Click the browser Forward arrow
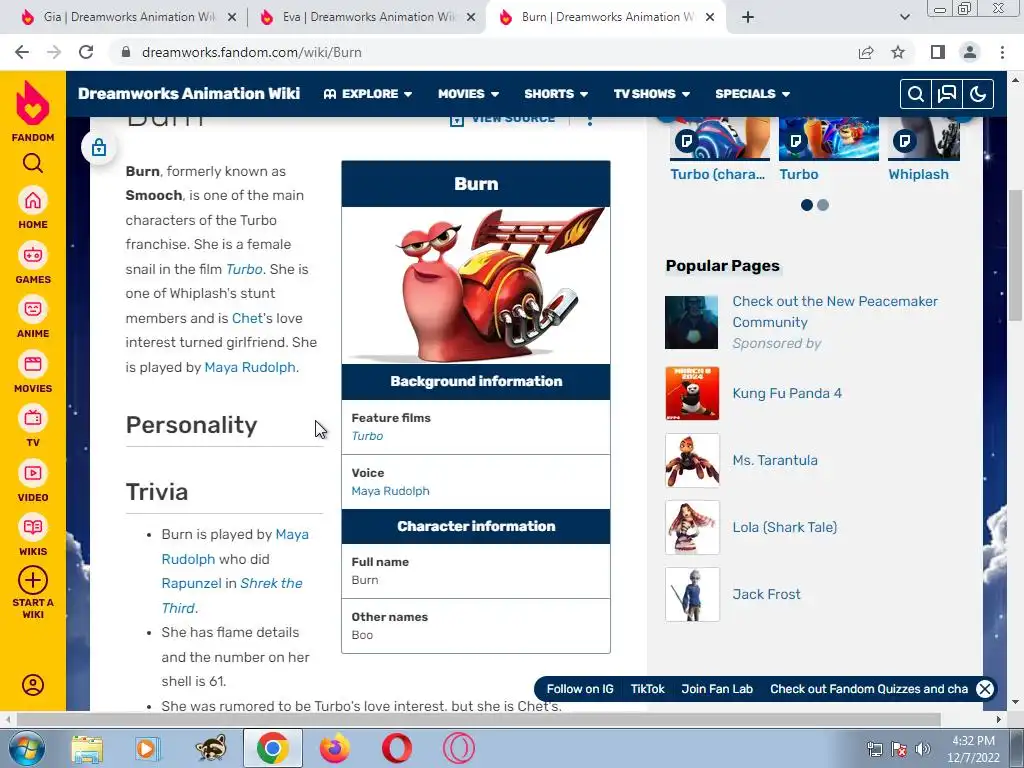The width and height of the screenshot is (1024, 768). 54,52
